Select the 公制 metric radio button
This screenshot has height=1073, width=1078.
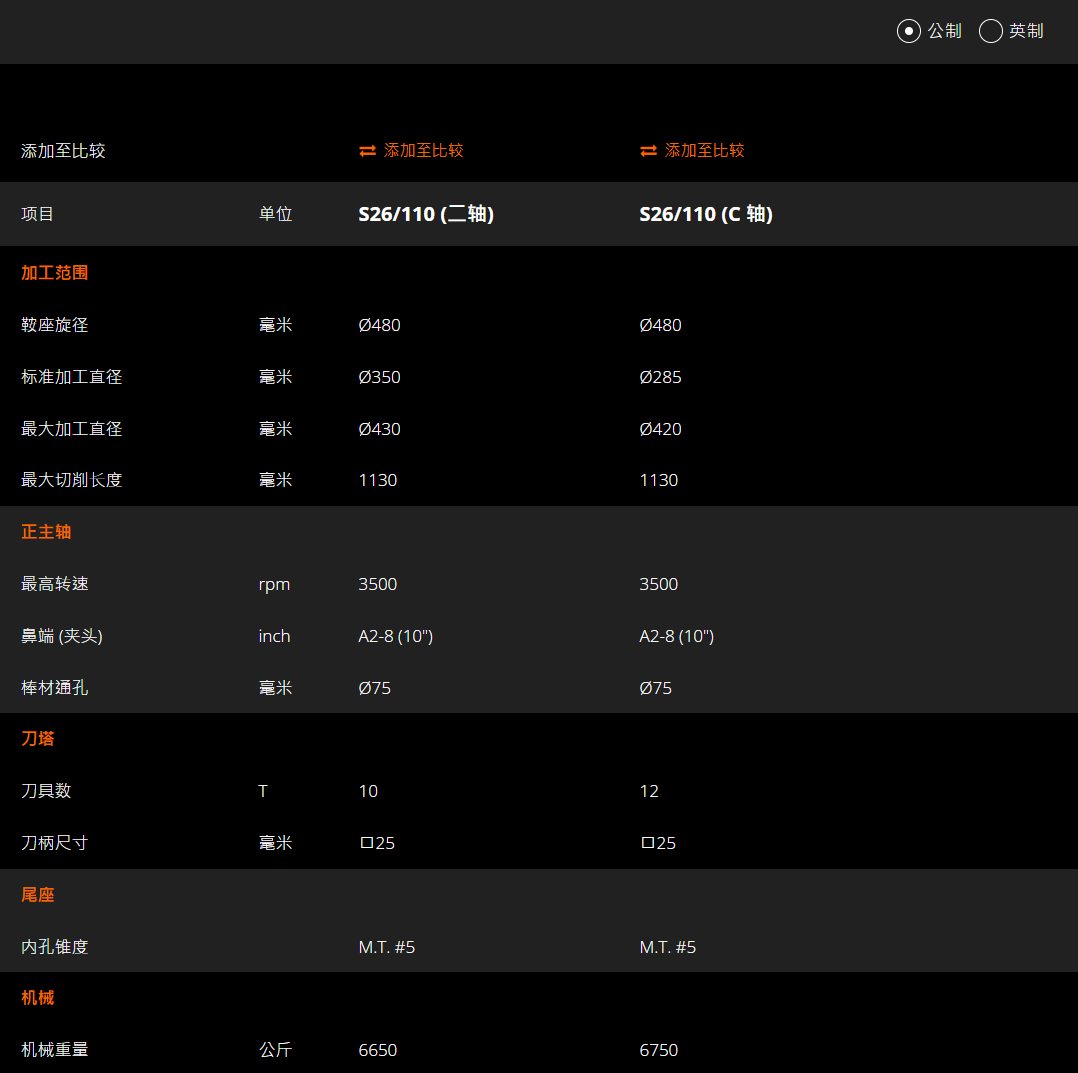coord(908,31)
